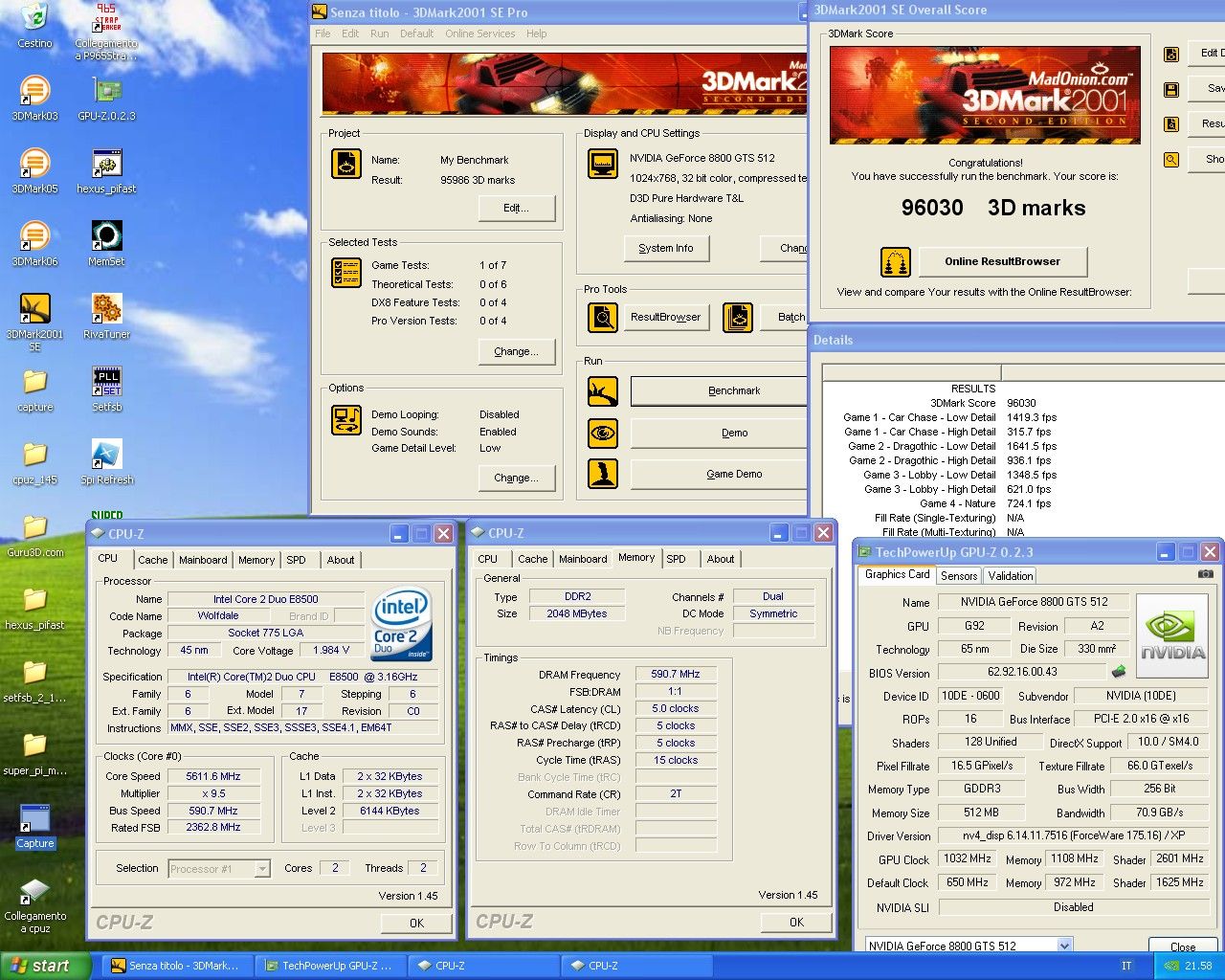
Task: Open the capture folder on desktop
Action: 34,389
